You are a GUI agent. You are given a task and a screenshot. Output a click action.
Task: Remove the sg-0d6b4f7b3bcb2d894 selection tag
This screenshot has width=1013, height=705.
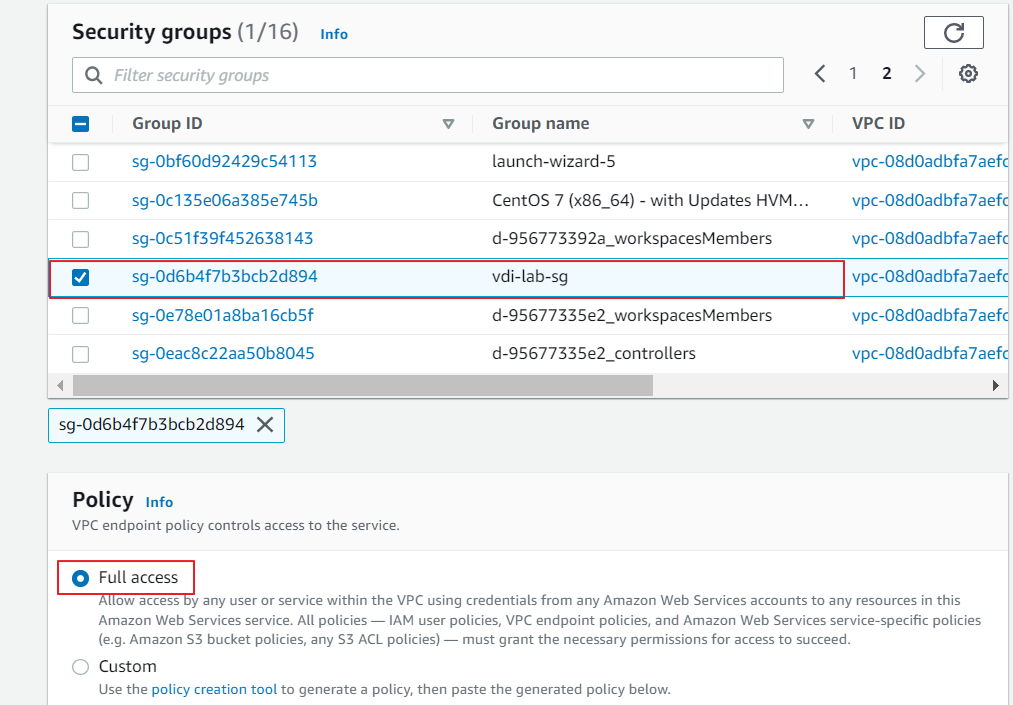pyautogui.click(x=265, y=424)
